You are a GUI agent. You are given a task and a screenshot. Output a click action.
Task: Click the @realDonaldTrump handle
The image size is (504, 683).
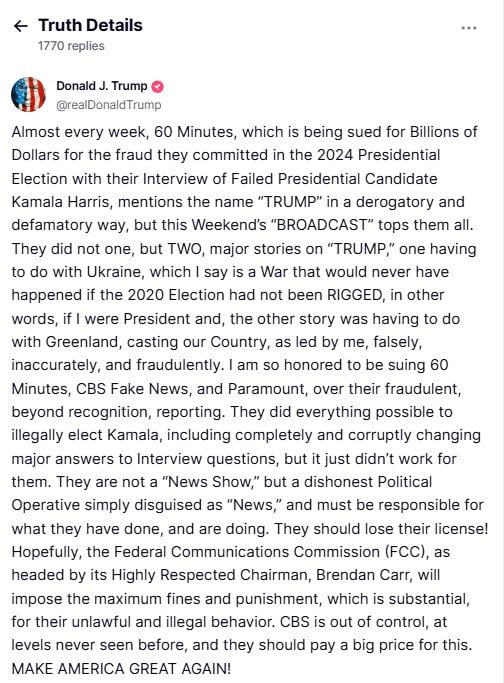[108, 105]
